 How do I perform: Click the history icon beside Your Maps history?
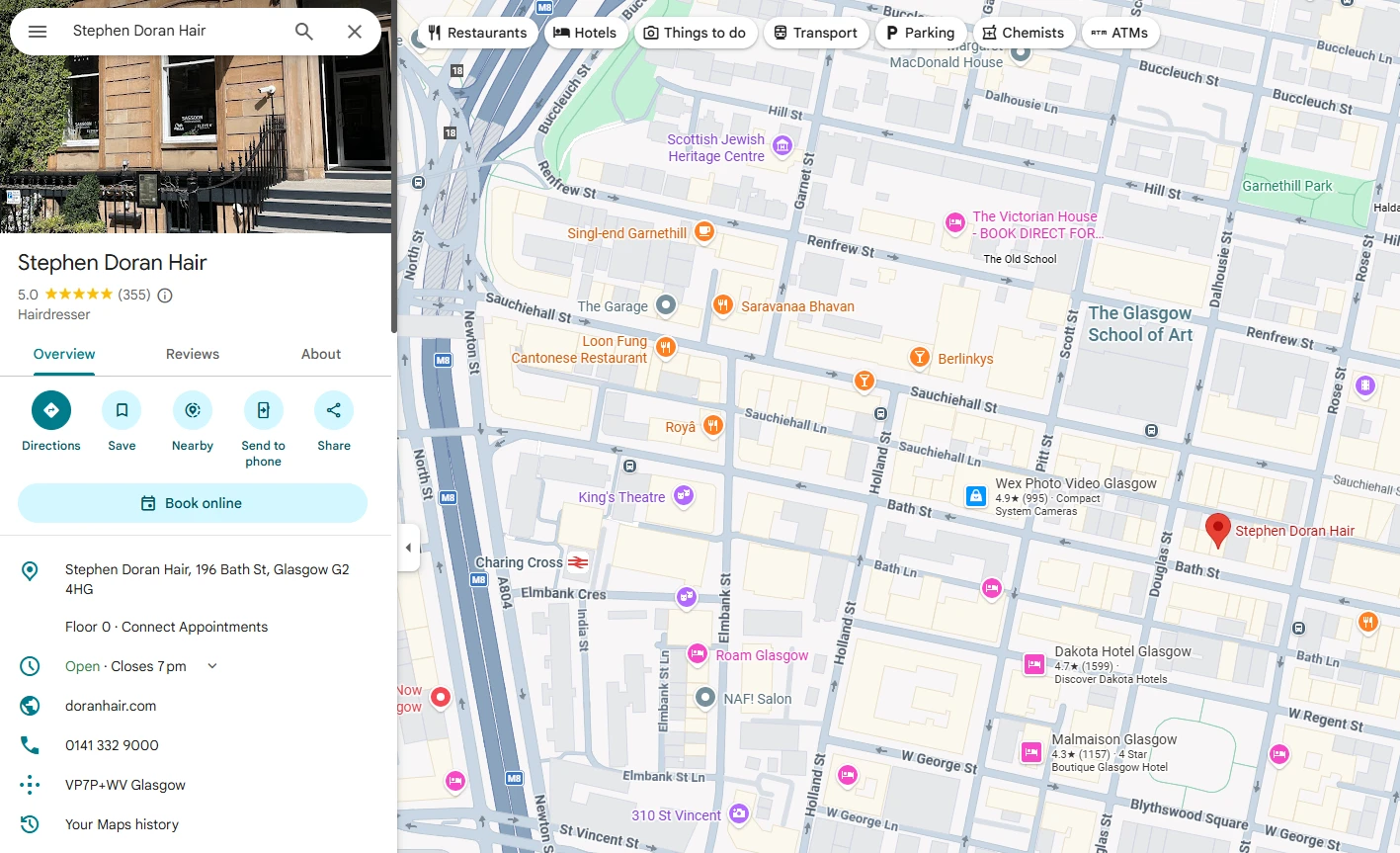30,824
